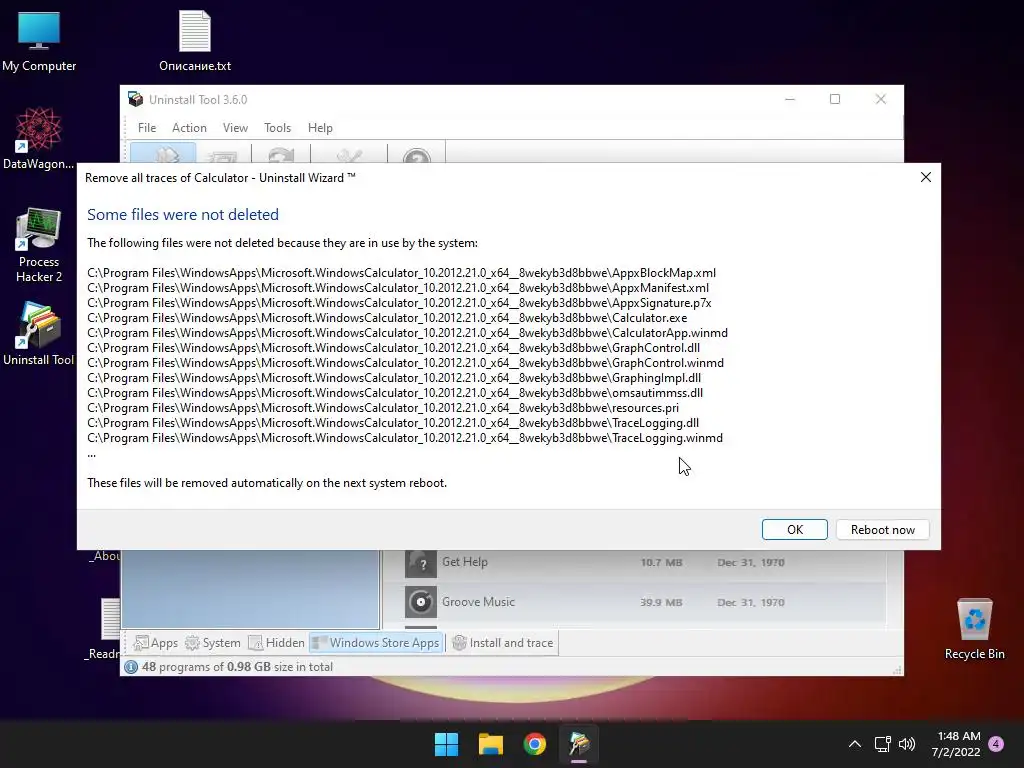Click the resources.pri file path line
This screenshot has width=1024, height=768.
tap(383, 408)
